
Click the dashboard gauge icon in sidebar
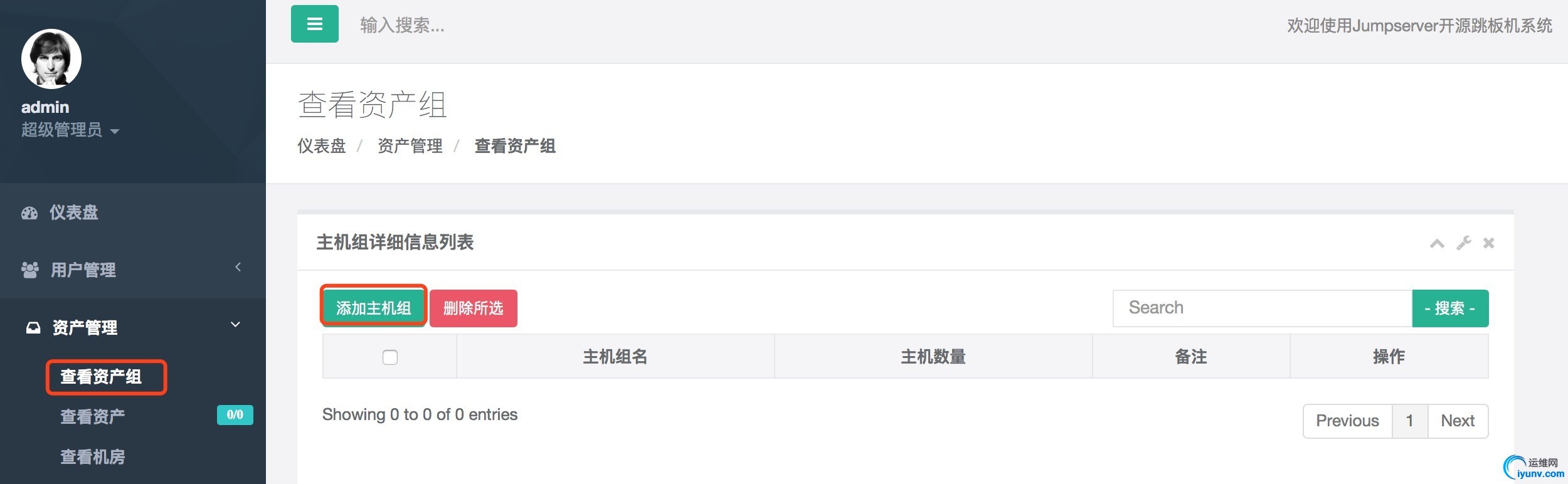pos(29,213)
